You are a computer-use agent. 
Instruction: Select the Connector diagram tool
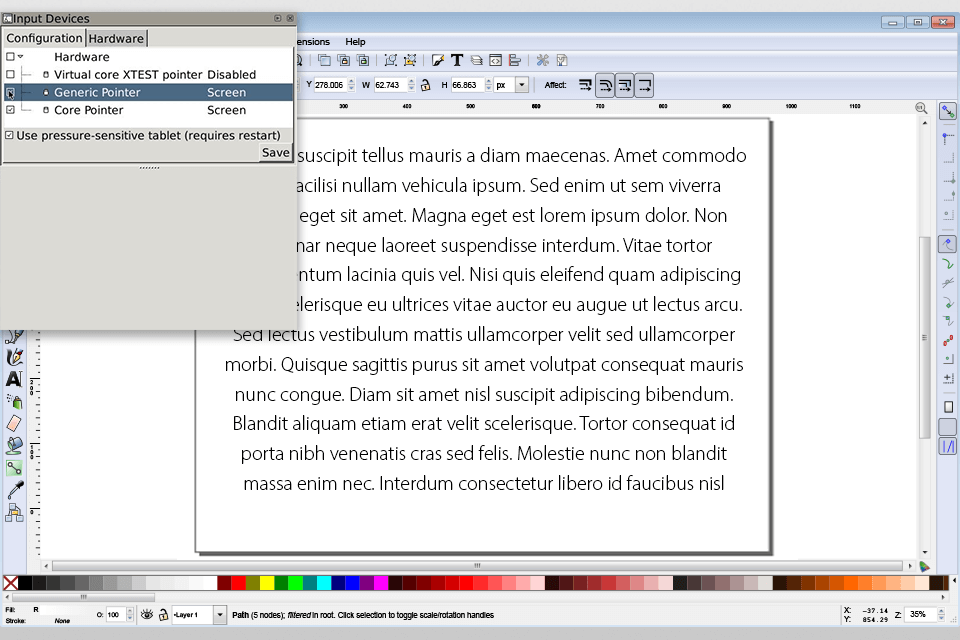14,512
